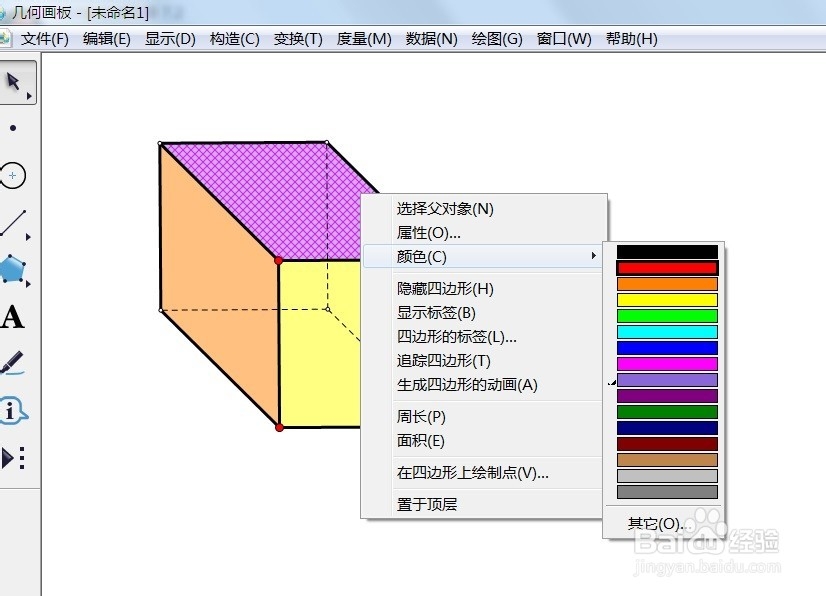Expand the Arrow tool flyout triangle
The image size is (826, 596).
click(x=29, y=96)
